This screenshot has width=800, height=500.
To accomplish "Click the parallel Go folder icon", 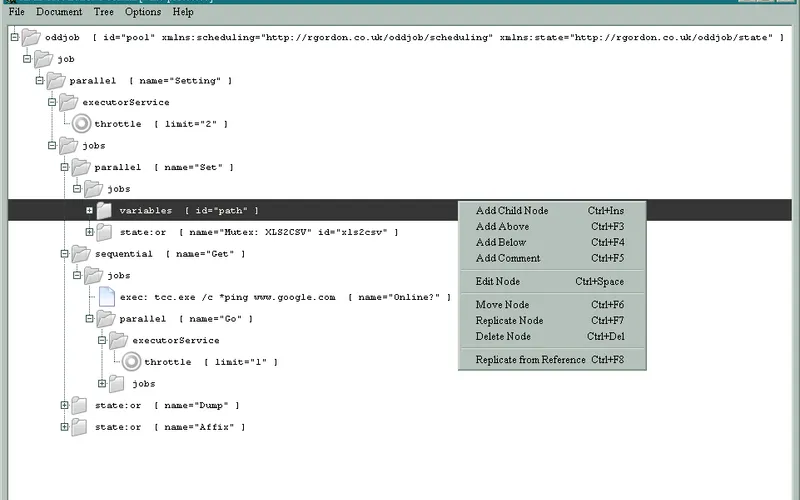I will tap(106, 318).
